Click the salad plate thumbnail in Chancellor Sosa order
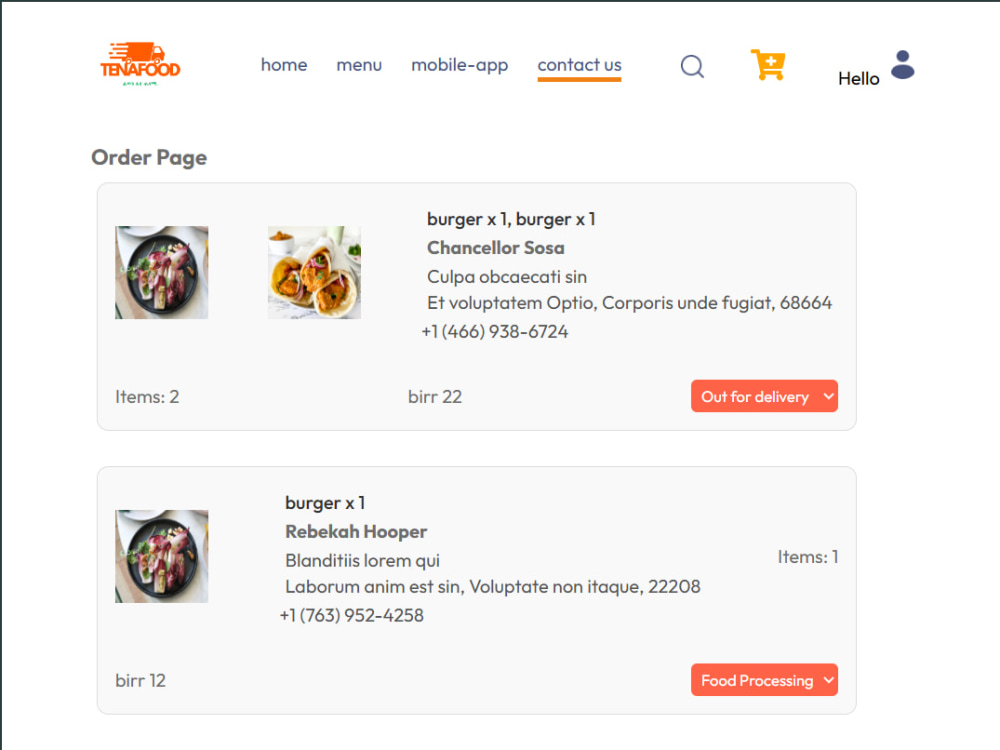 161,272
